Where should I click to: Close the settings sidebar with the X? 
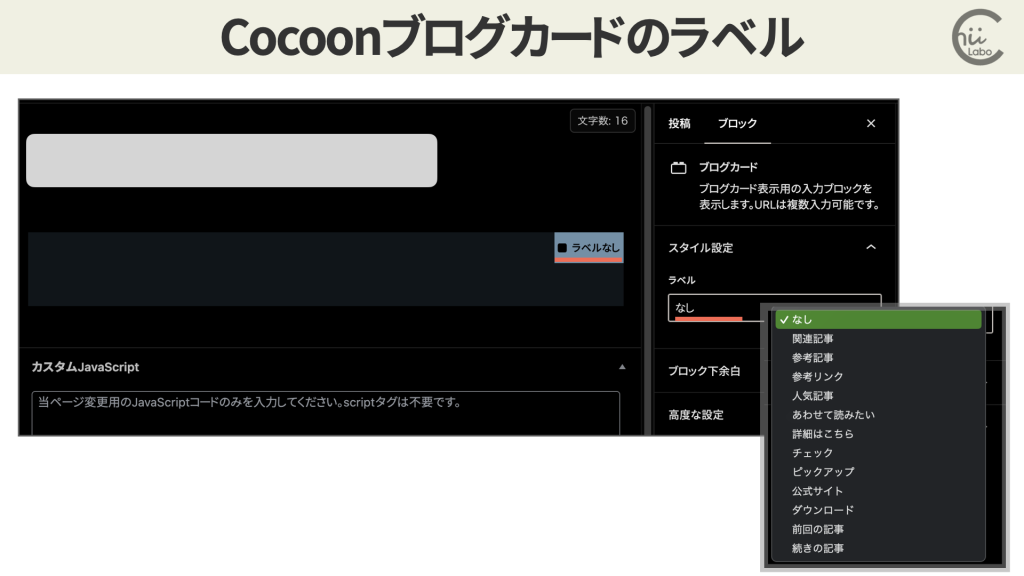(x=869, y=123)
